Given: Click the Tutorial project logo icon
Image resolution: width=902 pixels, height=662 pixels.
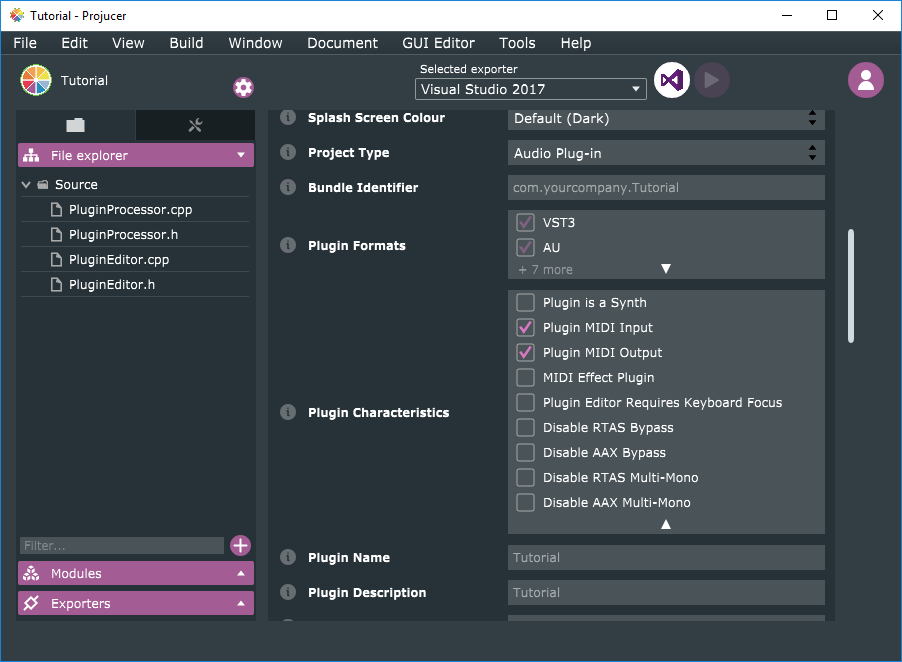Looking at the screenshot, I should (x=36, y=80).
